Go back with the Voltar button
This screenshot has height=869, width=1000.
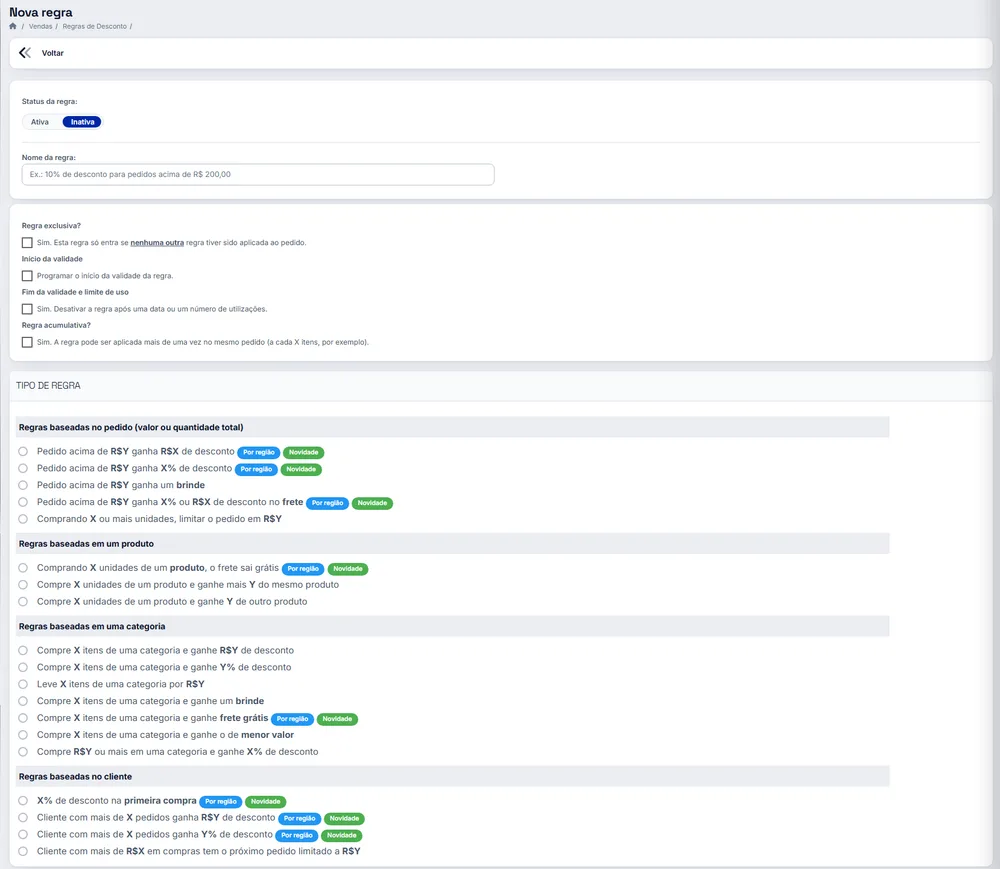click(52, 53)
